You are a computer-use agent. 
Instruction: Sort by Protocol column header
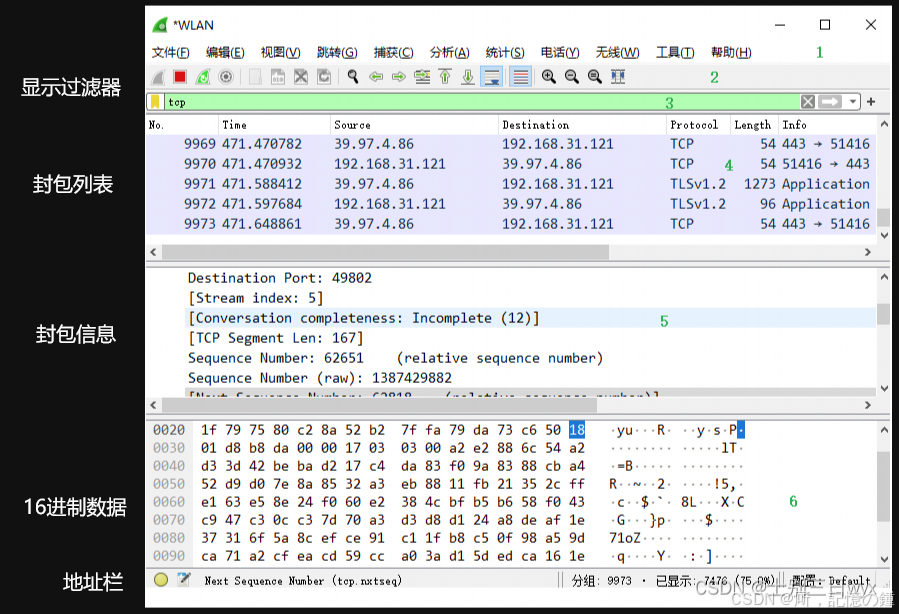tap(698, 125)
